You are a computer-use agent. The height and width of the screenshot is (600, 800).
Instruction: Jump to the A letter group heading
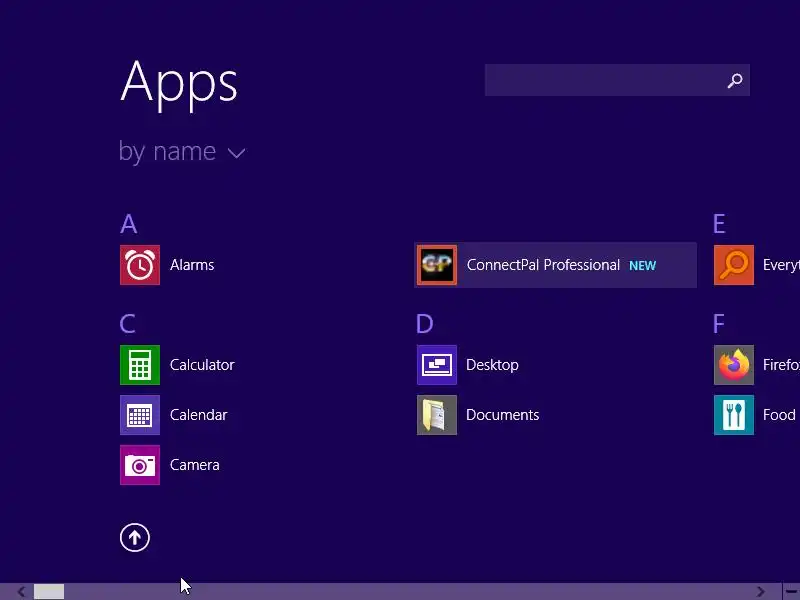(129, 224)
